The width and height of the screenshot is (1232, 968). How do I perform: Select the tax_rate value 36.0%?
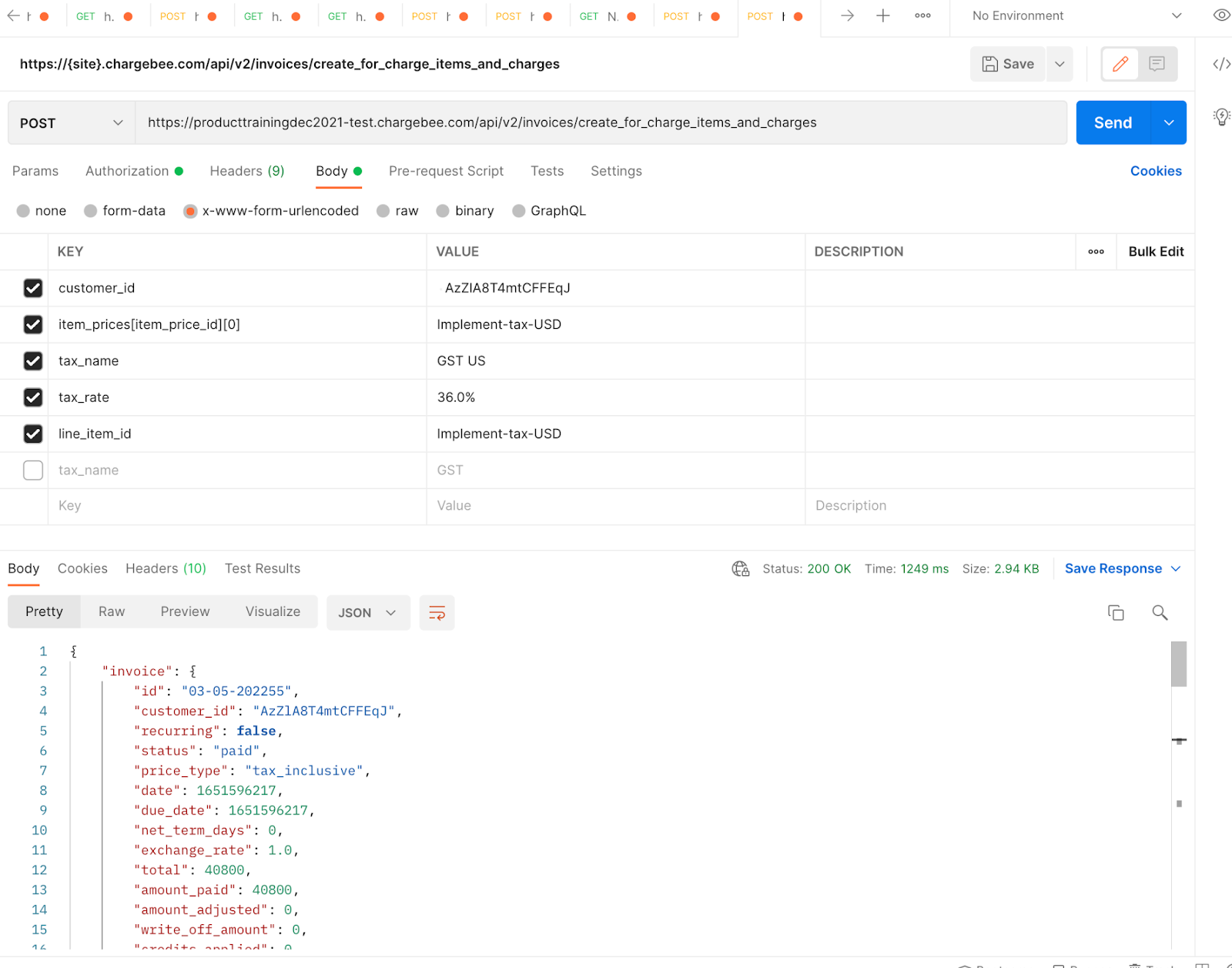(x=456, y=397)
